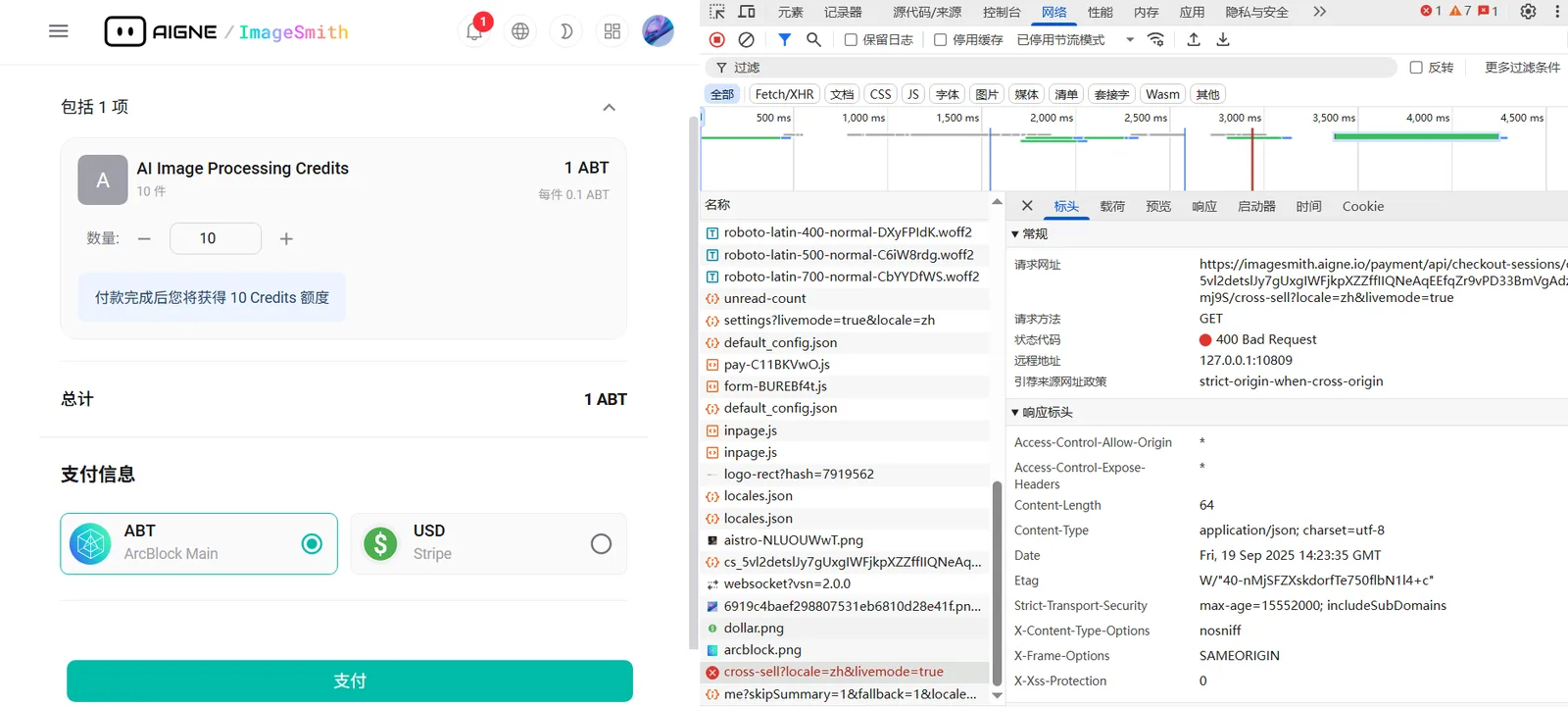
Task: Increase quantity with the plus button
Action: 286,238
